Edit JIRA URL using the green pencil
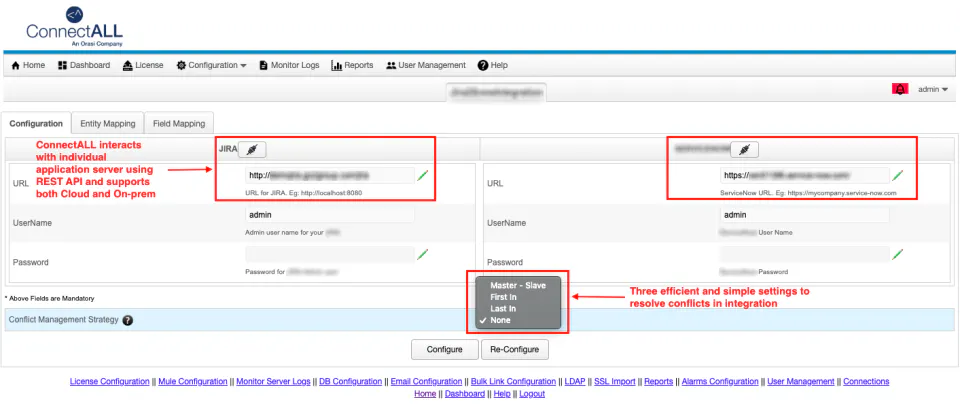The height and width of the screenshot is (404, 960). (x=422, y=176)
